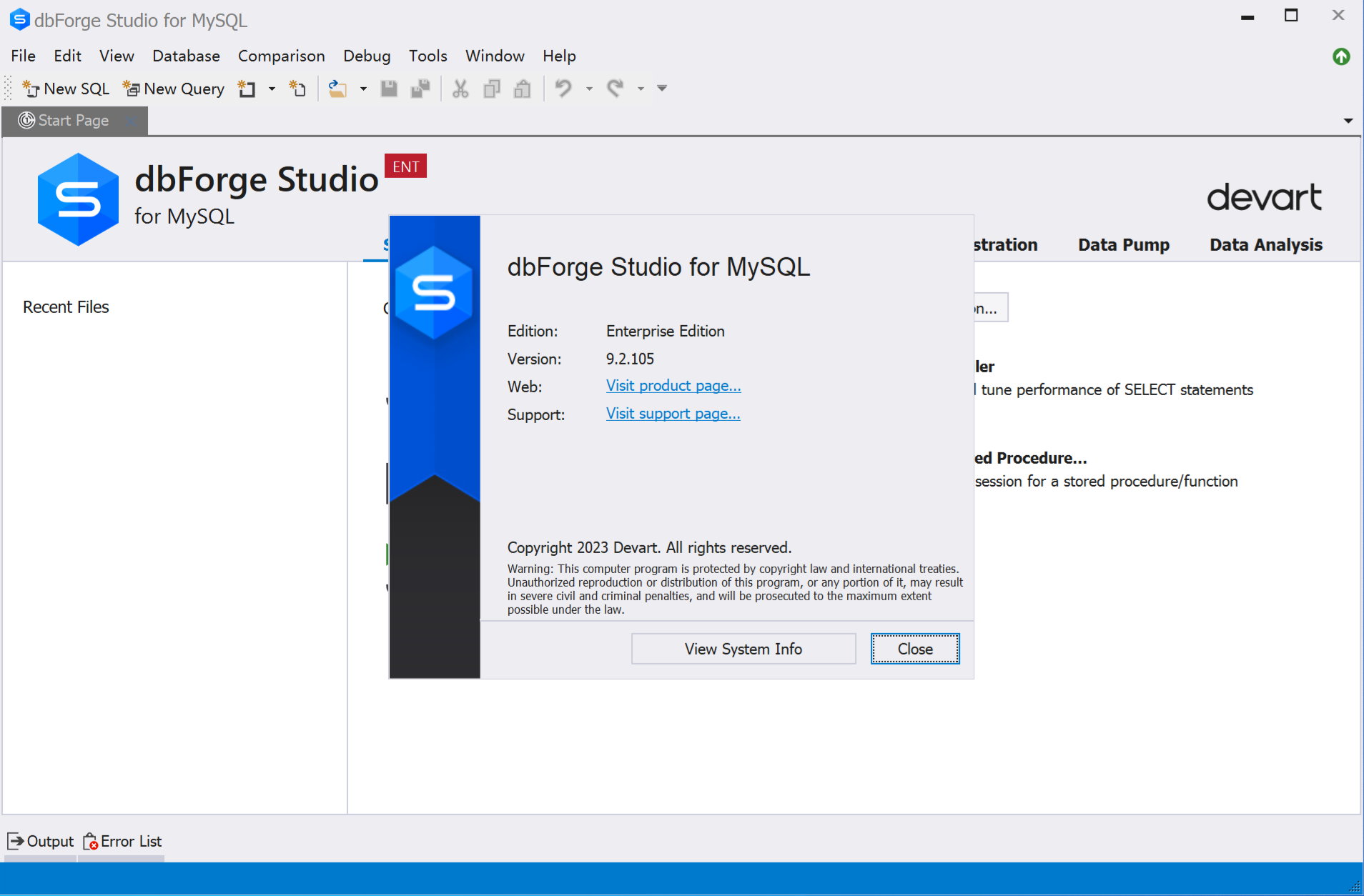Click the toolbar drag grip handle
Image resolution: width=1364 pixels, height=896 pixels.
click(x=9, y=89)
